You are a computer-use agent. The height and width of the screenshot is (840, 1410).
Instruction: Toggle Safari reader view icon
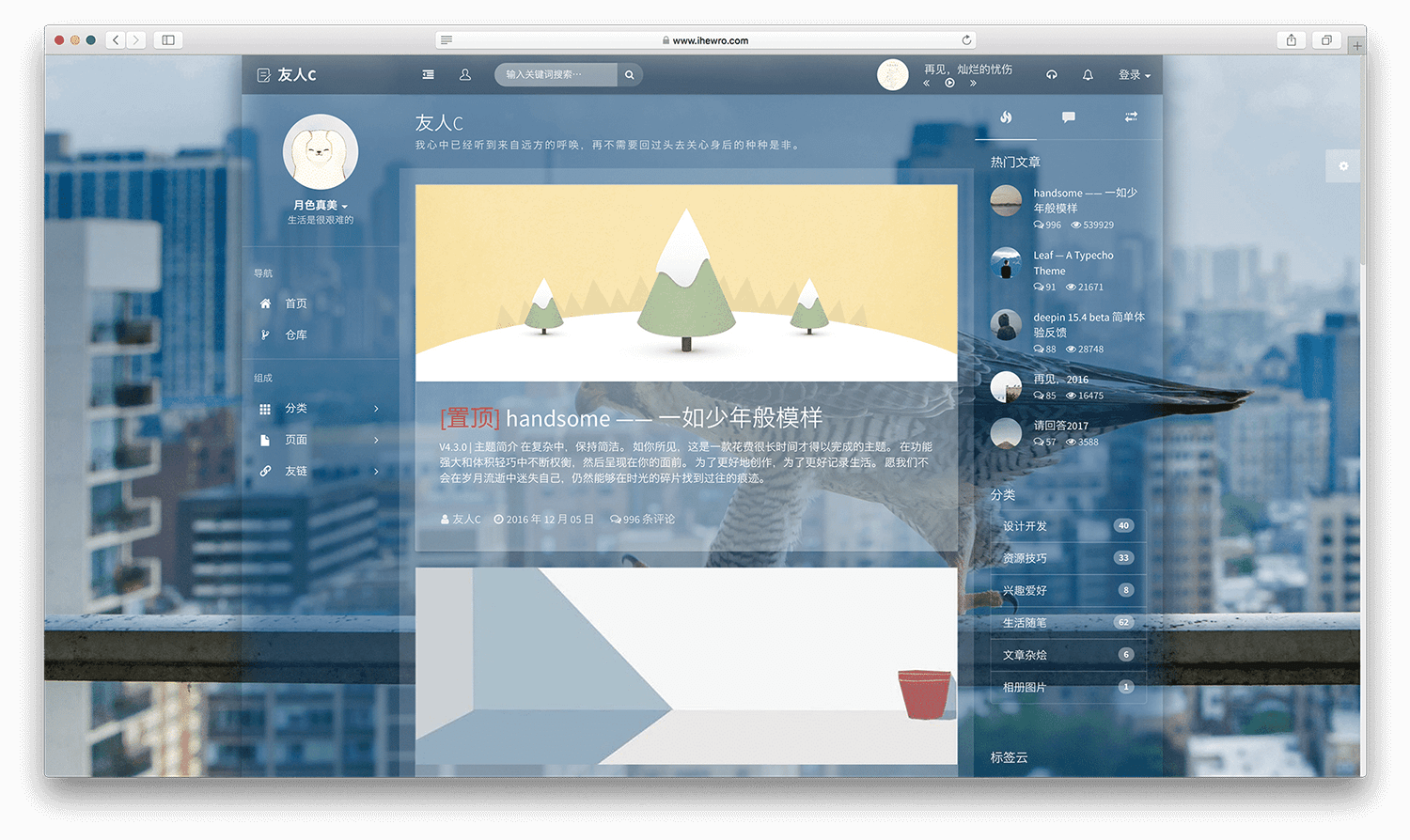pyautogui.click(x=446, y=40)
